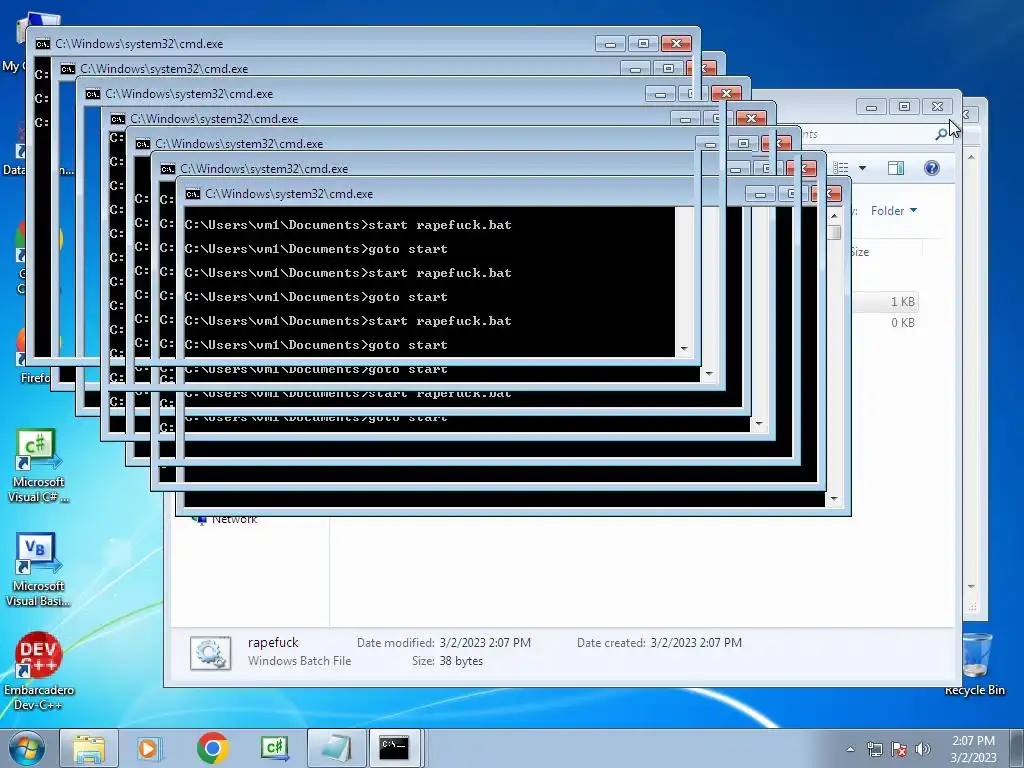Select the file row showing 0 KB
The height and width of the screenshot is (768, 1024).
(884, 323)
